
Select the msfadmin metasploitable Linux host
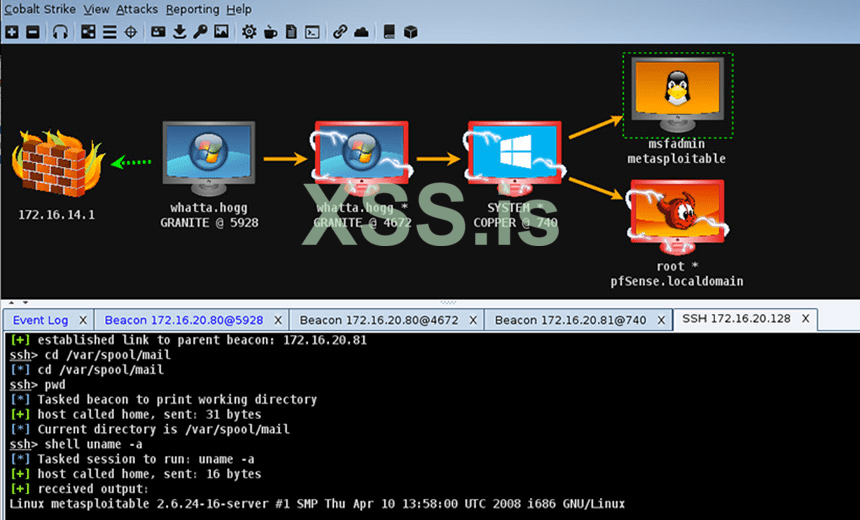click(x=677, y=94)
